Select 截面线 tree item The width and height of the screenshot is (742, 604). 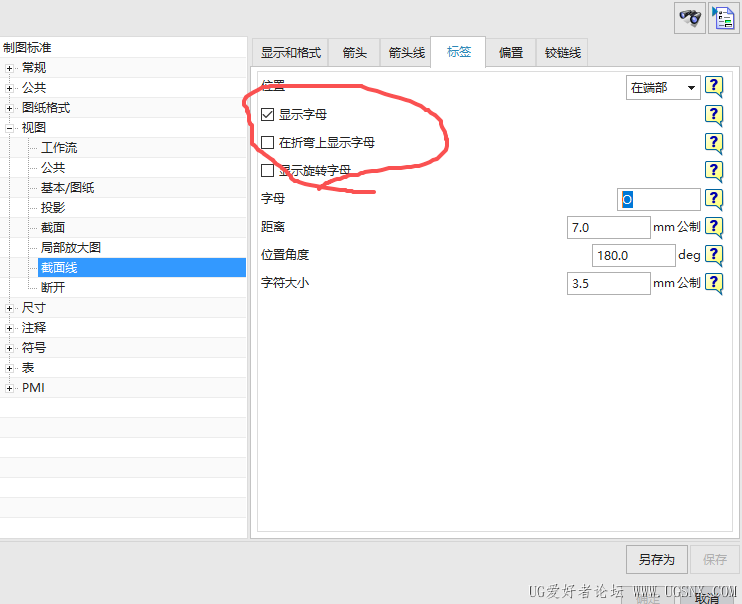click(x=142, y=267)
